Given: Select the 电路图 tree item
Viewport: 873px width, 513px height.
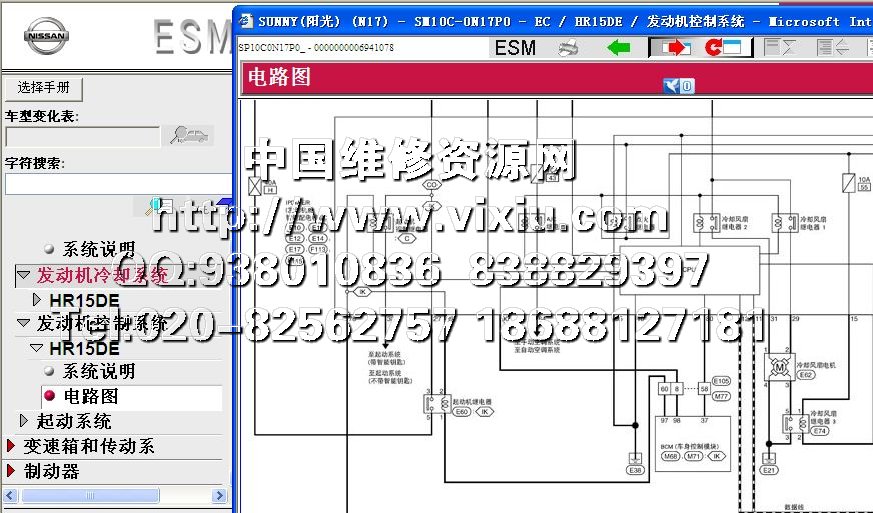Looking at the screenshot, I should click(90, 396).
